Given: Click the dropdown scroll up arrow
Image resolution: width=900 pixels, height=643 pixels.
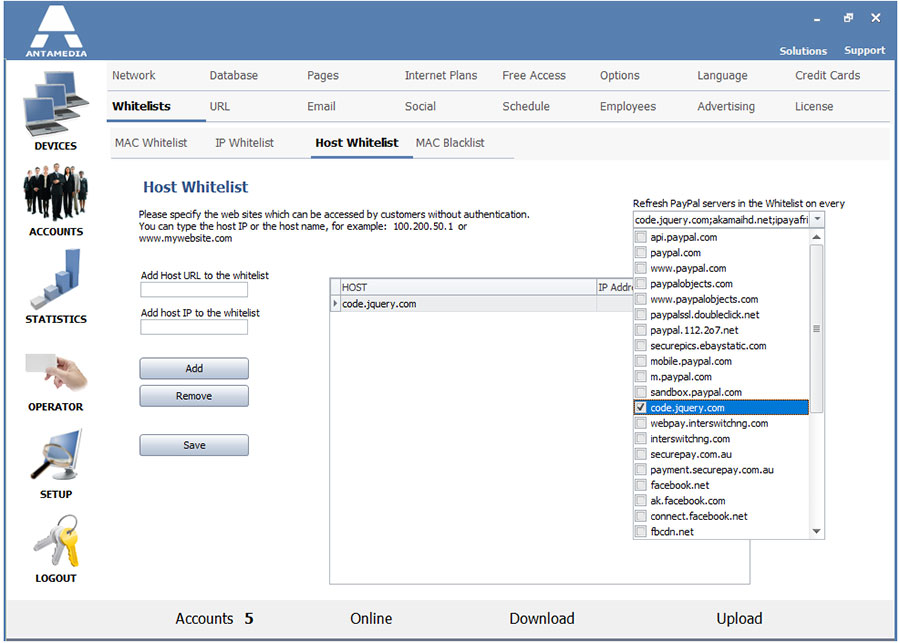Looking at the screenshot, I should tap(816, 237).
